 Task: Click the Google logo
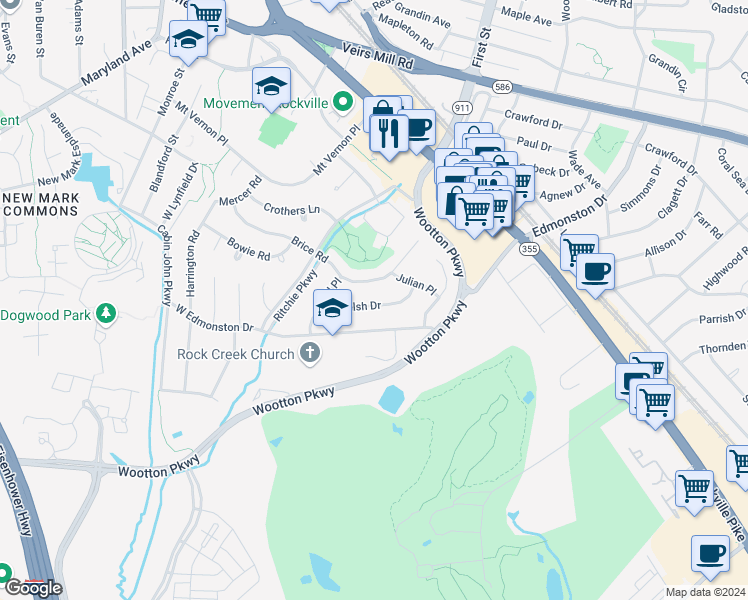pyautogui.click(x=34, y=588)
